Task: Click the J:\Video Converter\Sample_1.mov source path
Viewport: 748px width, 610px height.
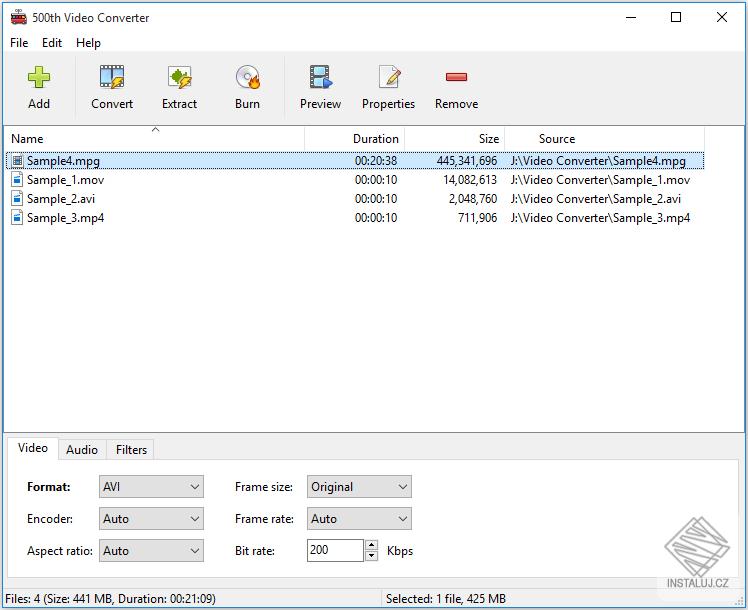Action: click(x=600, y=180)
